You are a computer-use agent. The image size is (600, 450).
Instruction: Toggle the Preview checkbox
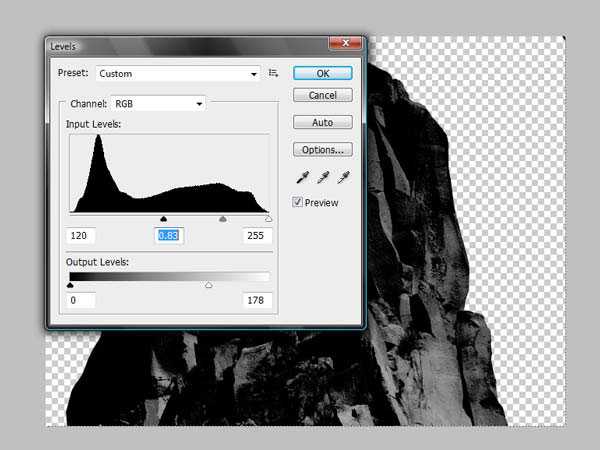(297, 202)
